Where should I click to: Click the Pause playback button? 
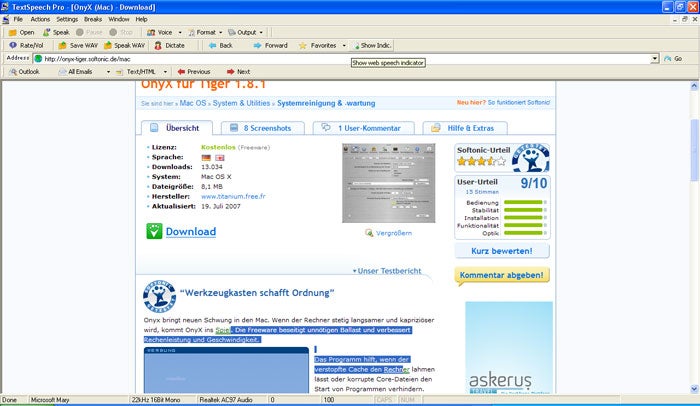coord(89,33)
